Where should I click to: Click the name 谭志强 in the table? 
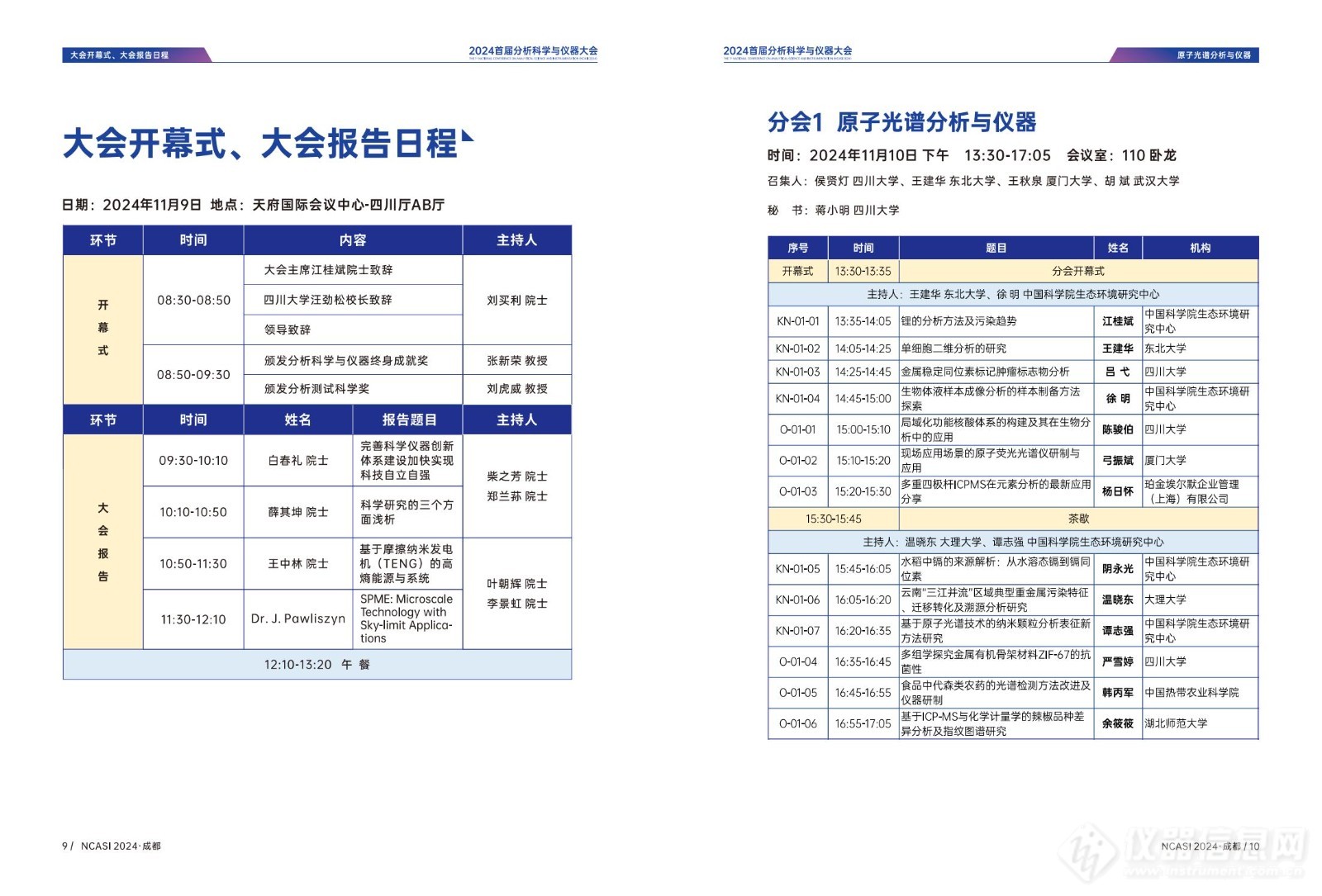(x=1118, y=631)
